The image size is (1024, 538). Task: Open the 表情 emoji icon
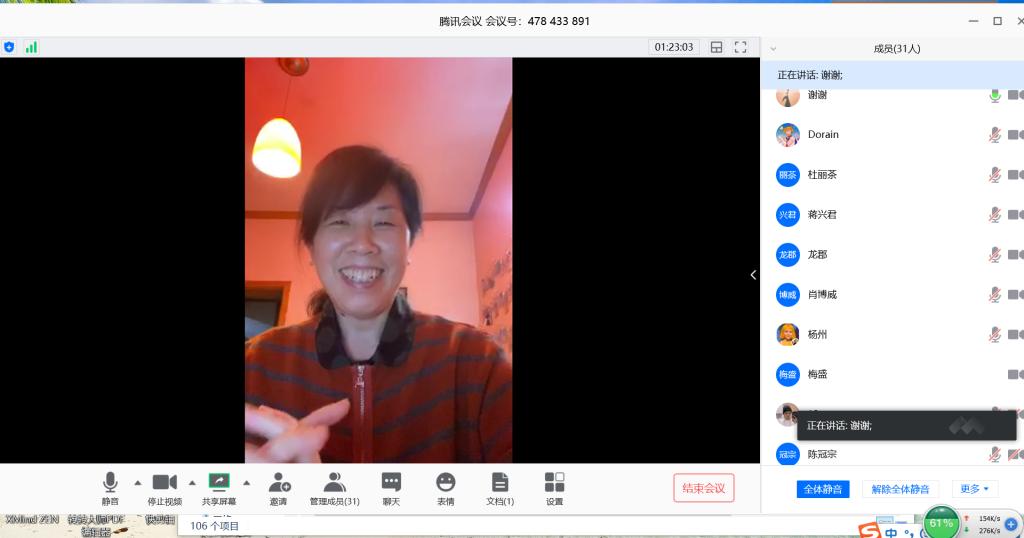click(445, 483)
